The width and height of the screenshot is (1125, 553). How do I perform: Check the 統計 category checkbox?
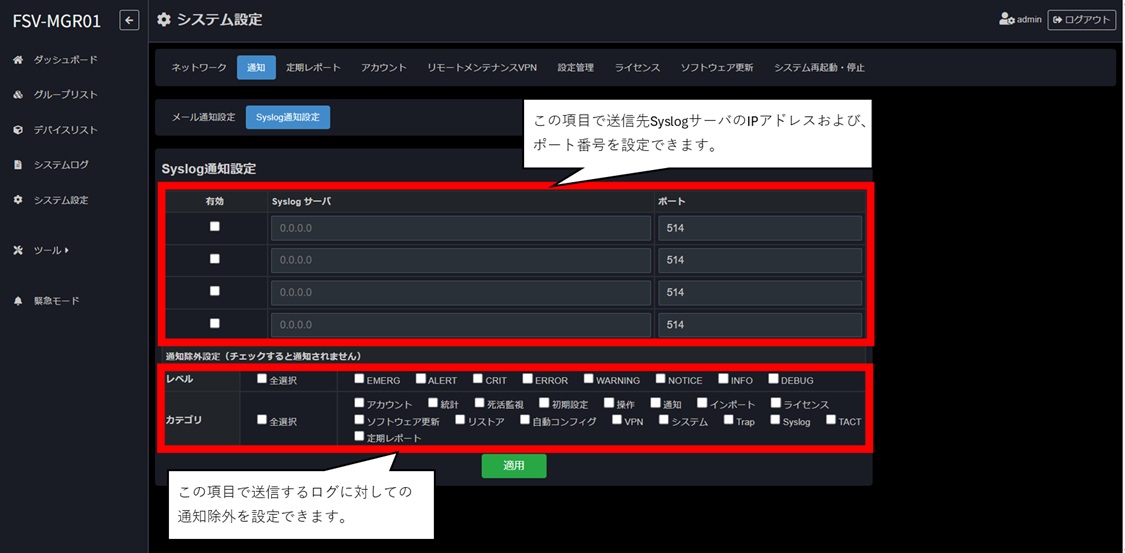click(x=433, y=403)
